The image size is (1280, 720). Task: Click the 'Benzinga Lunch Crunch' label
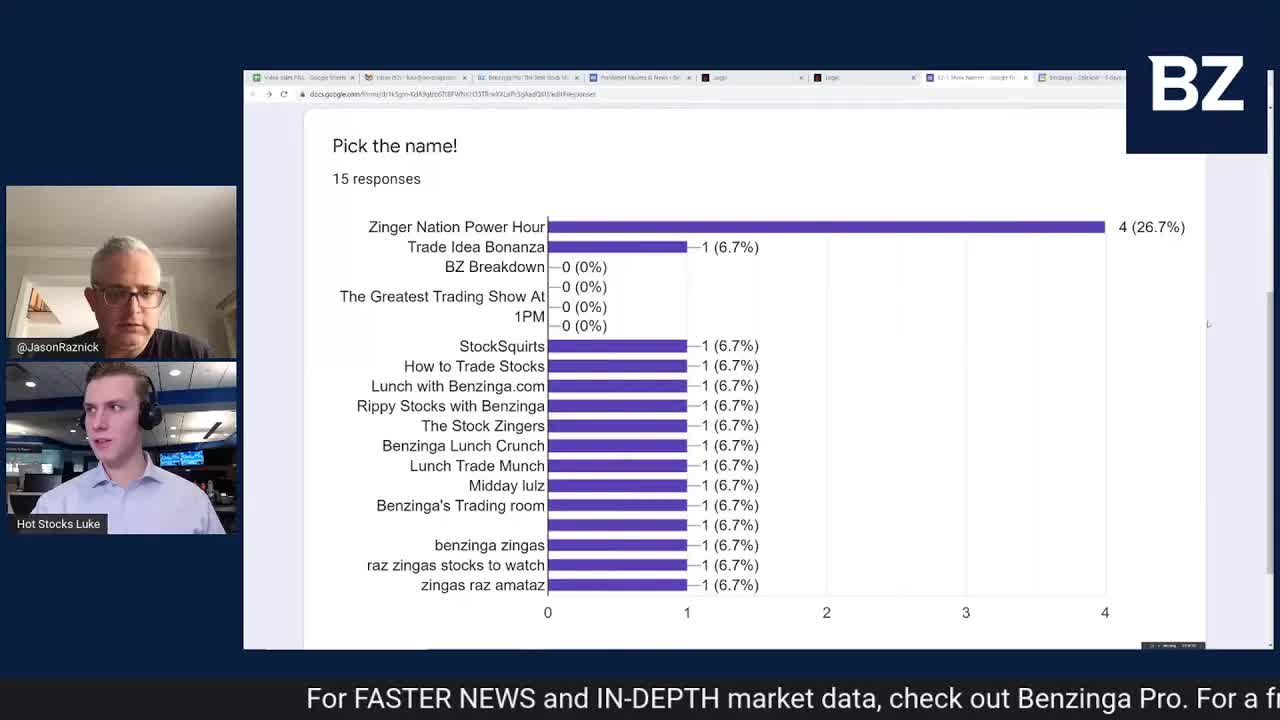pos(463,446)
